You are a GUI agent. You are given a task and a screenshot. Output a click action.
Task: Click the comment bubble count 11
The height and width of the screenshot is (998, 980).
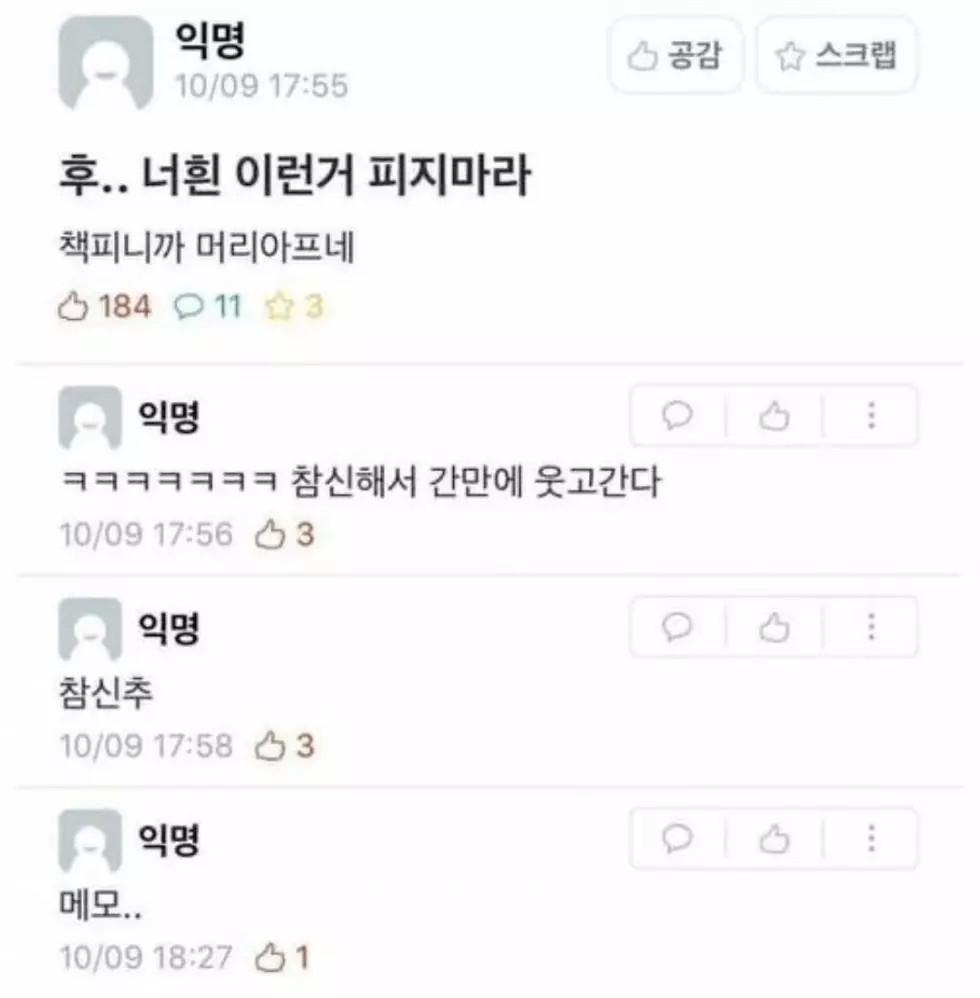[208, 306]
